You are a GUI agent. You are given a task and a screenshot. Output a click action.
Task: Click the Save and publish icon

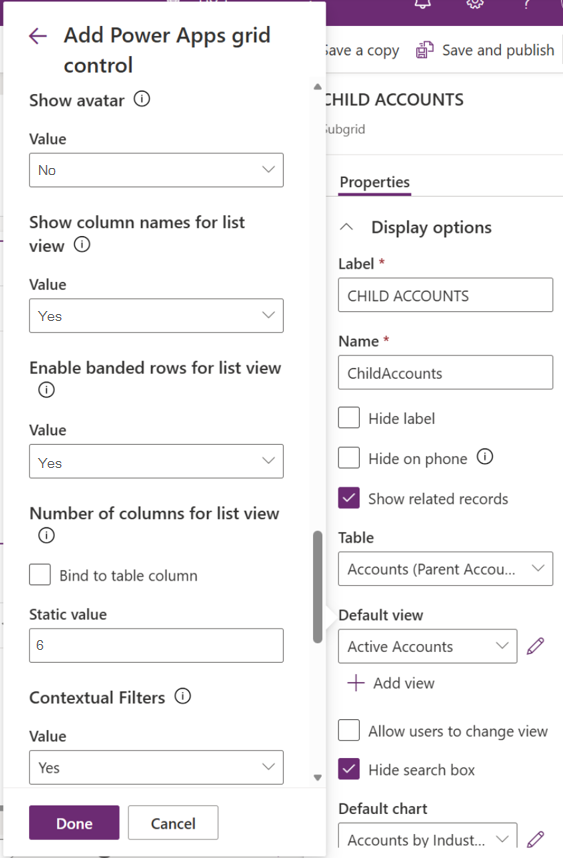425,50
